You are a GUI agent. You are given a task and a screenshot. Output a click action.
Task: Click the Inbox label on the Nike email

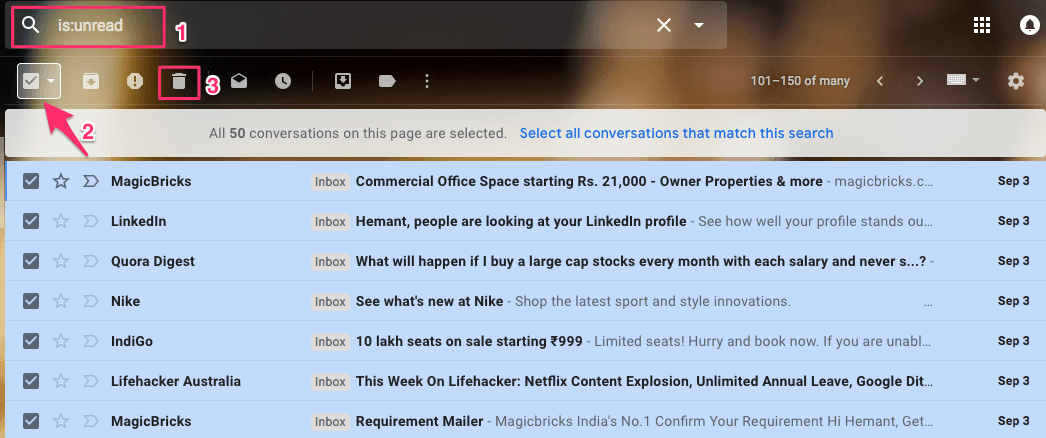(330, 301)
